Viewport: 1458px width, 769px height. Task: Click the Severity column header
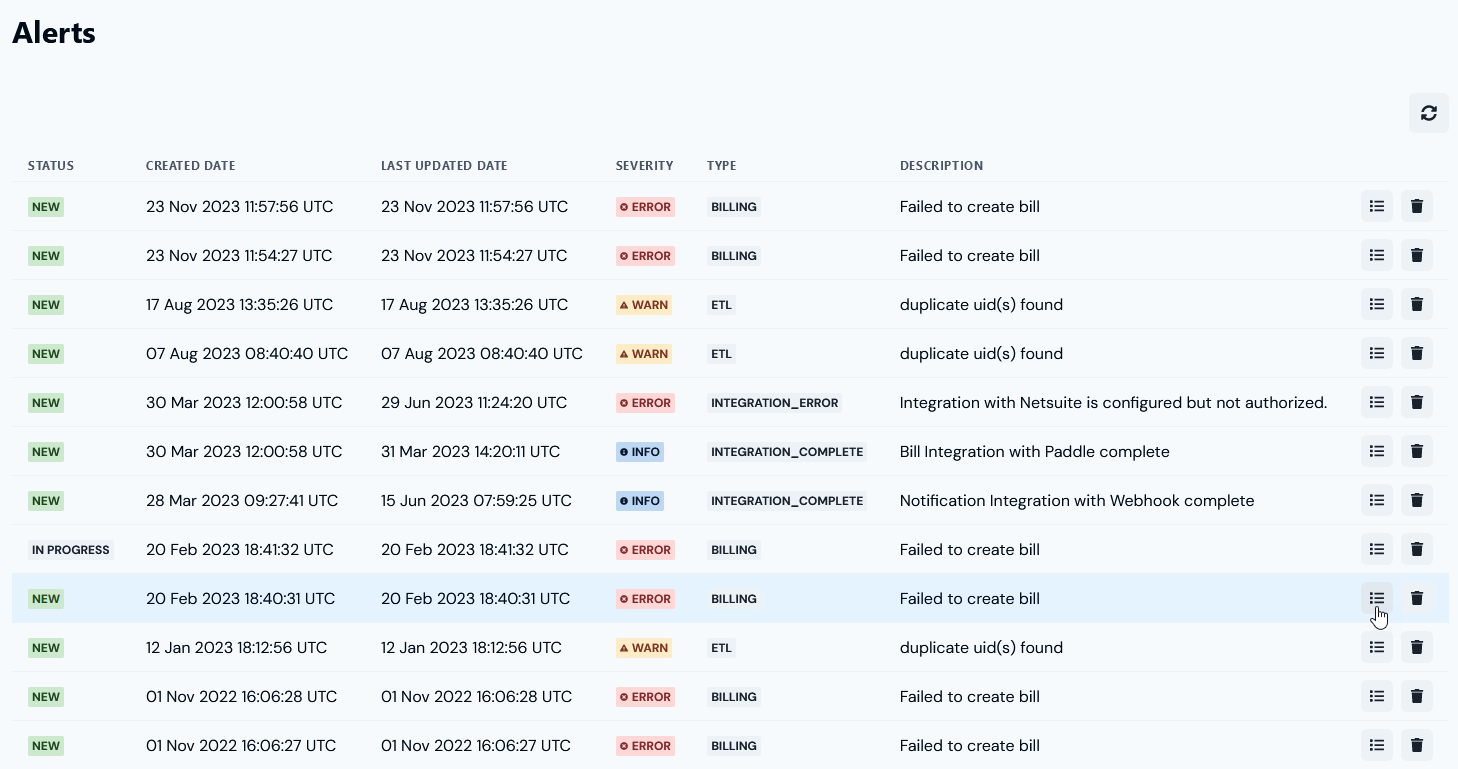tap(644, 166)
